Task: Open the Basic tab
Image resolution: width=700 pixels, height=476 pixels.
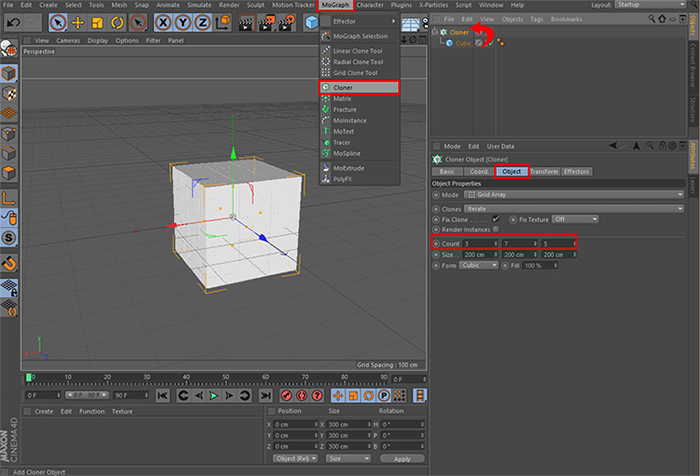Action: (447, 171)
